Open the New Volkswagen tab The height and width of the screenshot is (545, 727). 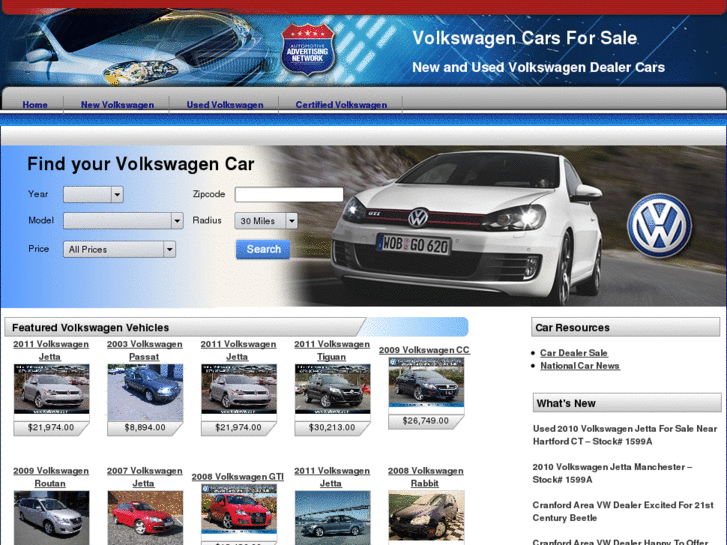[117, 105]
